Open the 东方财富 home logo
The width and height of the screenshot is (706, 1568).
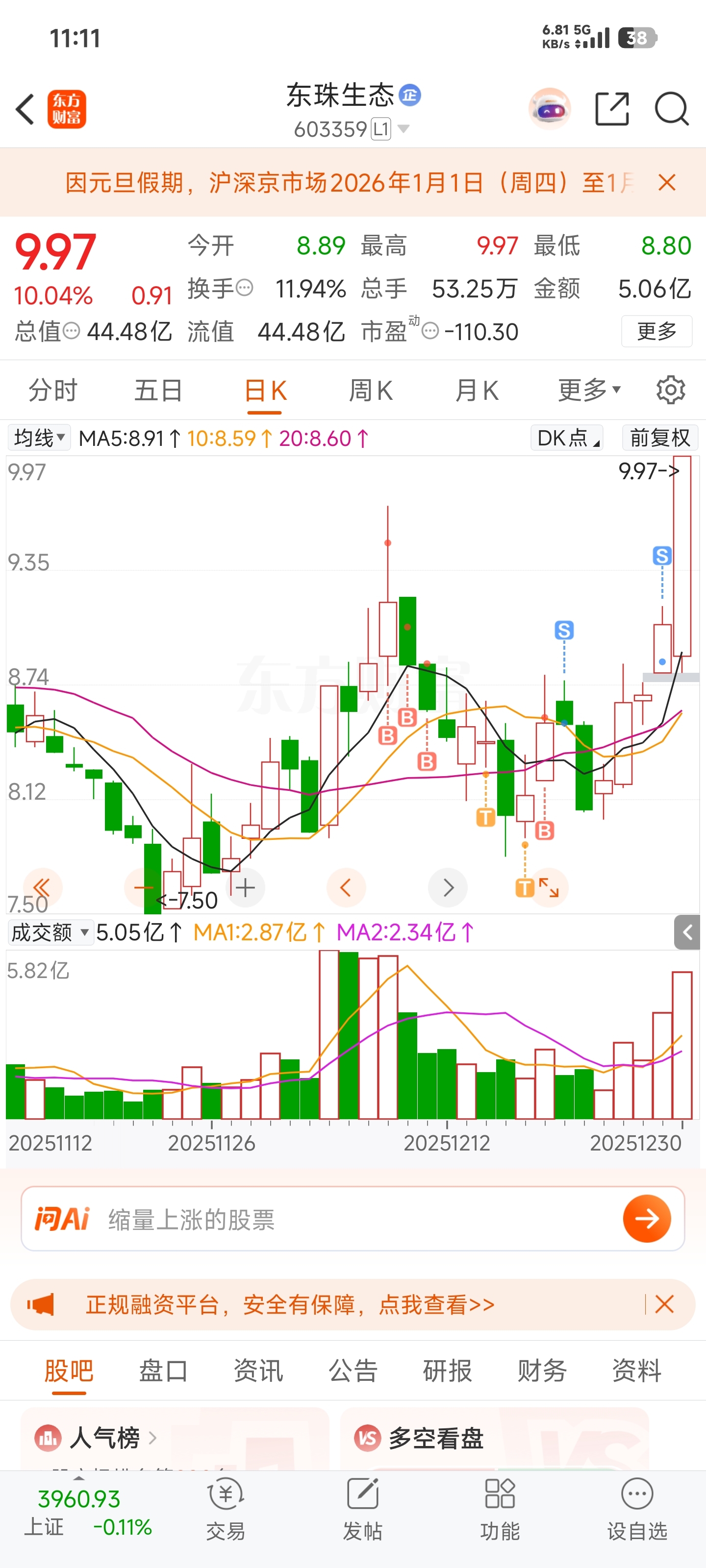(67, 110)
